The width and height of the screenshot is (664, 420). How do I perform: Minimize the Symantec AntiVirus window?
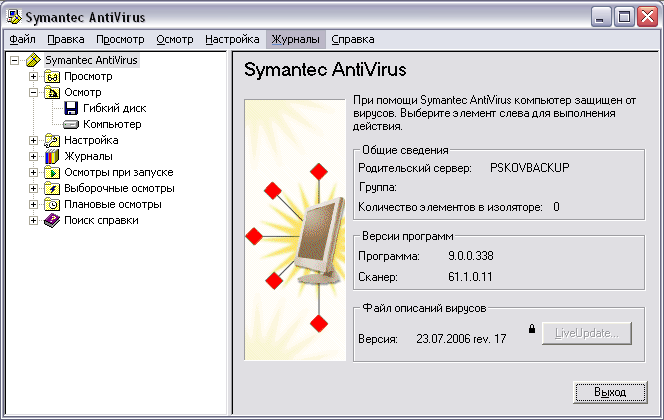tap(600, 17)
